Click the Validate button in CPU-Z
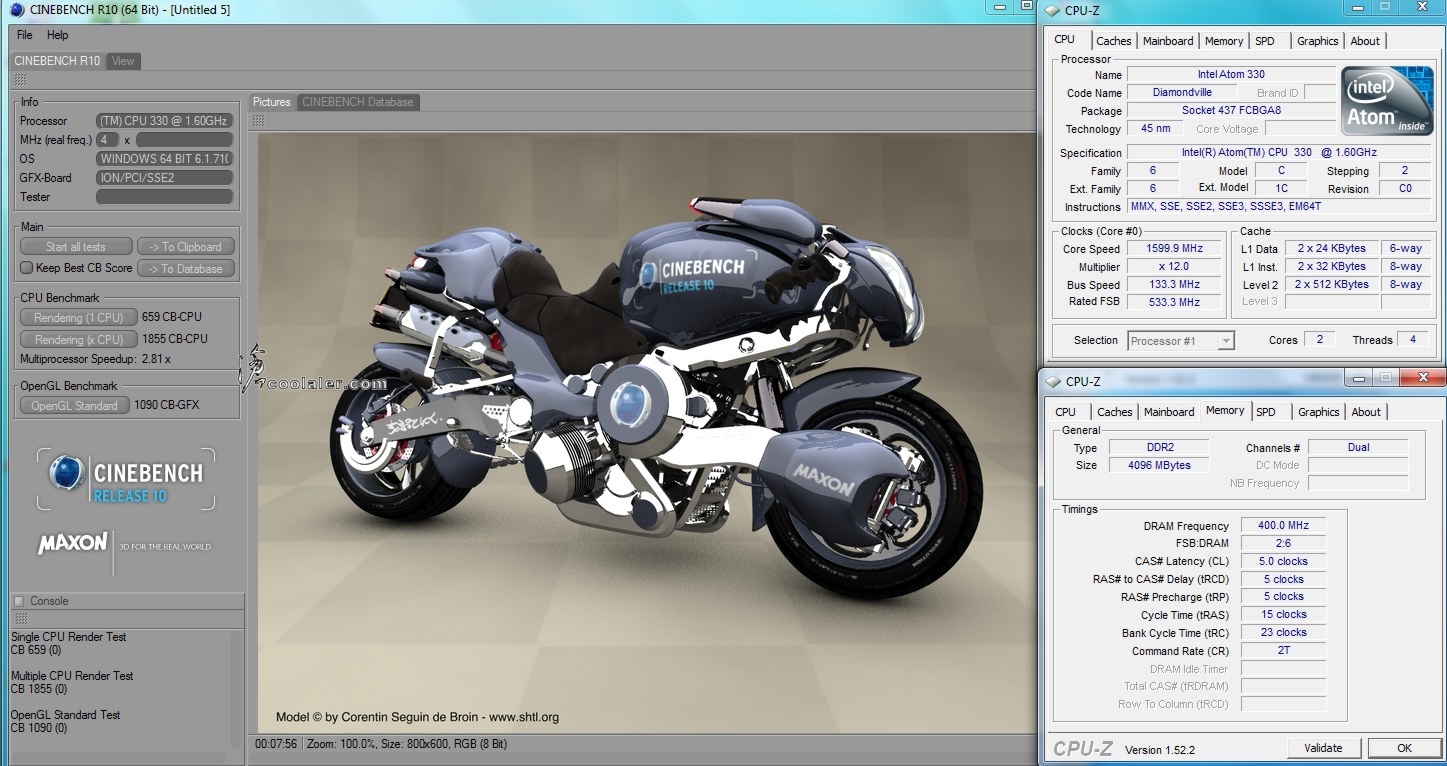 [1323, 748]
